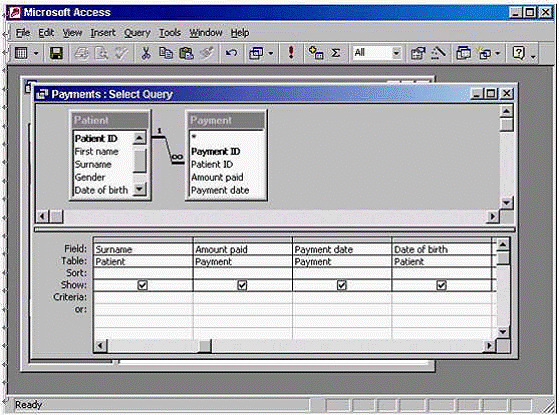Open the Tools menu
This screenshot has width=559, height=415.
(170, 33)
